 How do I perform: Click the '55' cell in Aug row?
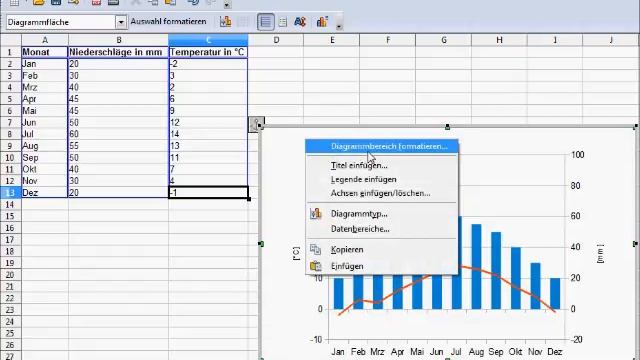click(118, 146)
